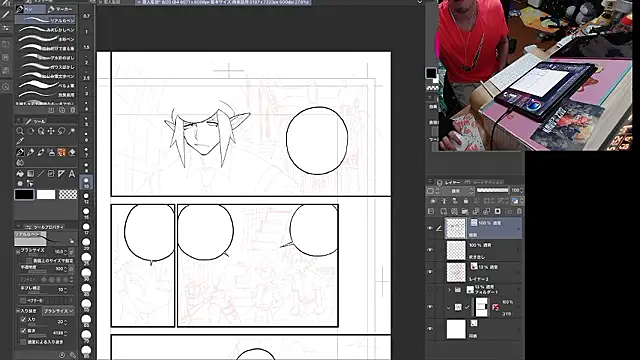This screenshot has height=360, width=640.
Task: Choose the ガウスぼかし brush
Action: [46, 67]
